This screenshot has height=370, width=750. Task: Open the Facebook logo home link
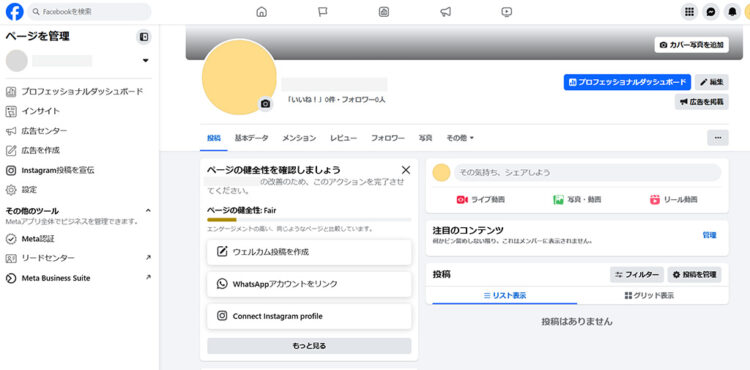(x=14, y=12)
